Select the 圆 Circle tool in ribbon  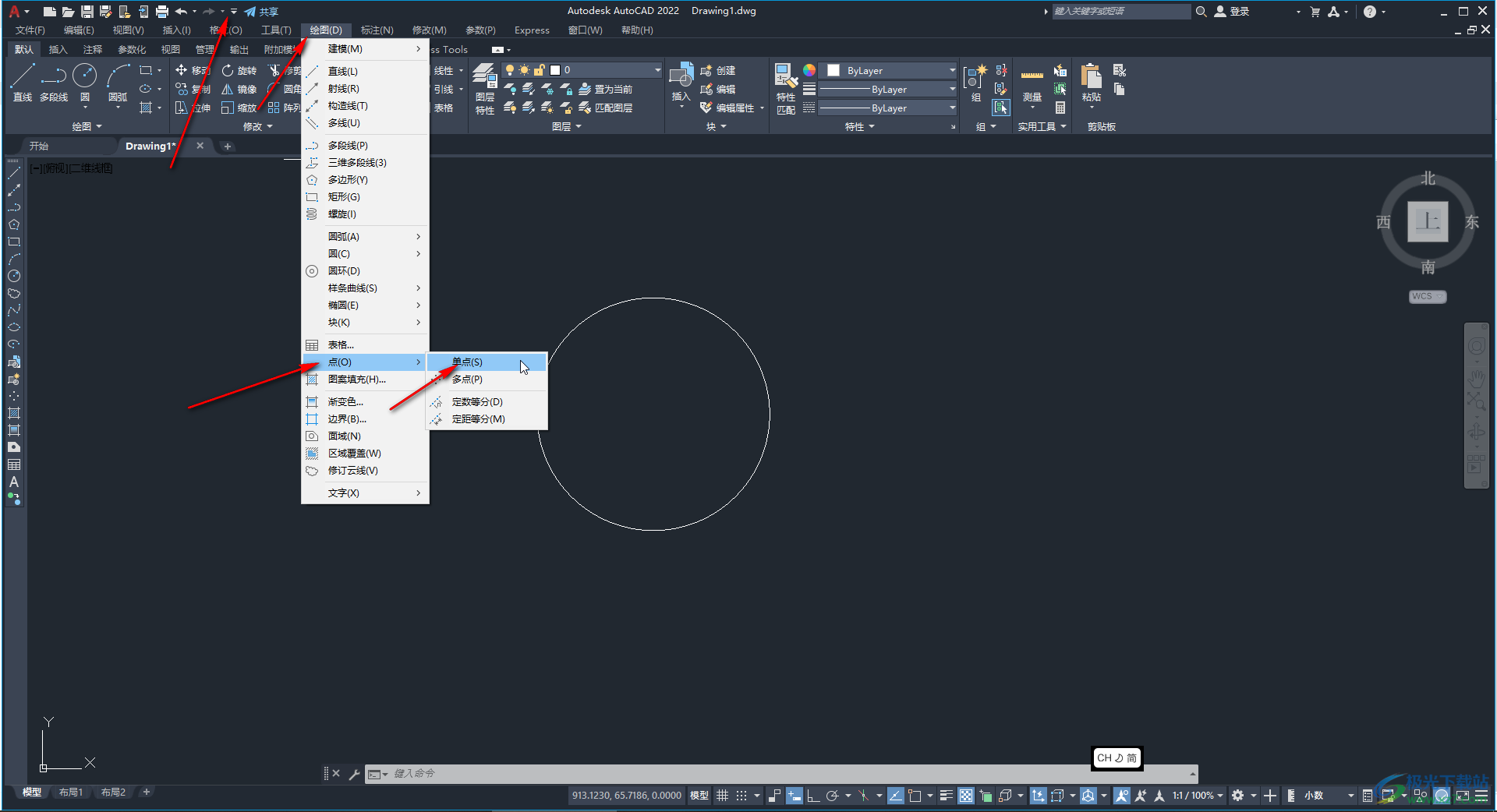click(85, 82)
